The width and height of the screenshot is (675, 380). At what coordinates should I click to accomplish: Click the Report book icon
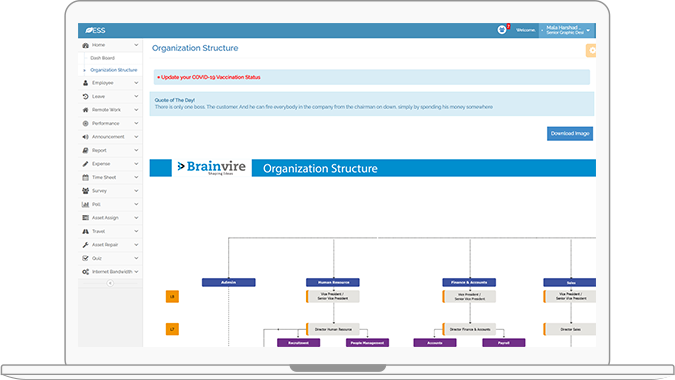pos(85,150)
